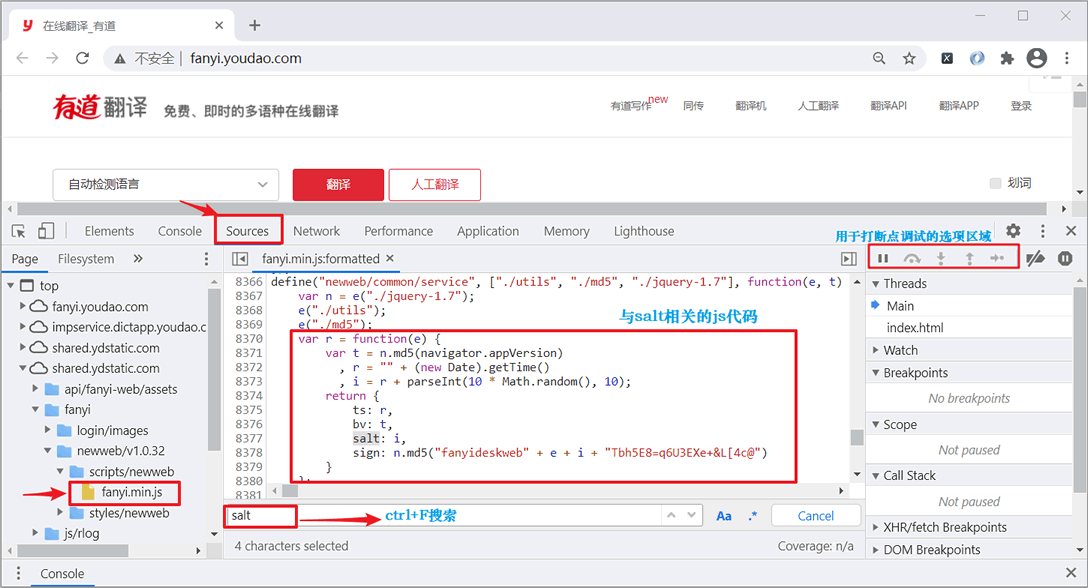Click the browser back arrow
1088x588 pixels.
point(22,58)
